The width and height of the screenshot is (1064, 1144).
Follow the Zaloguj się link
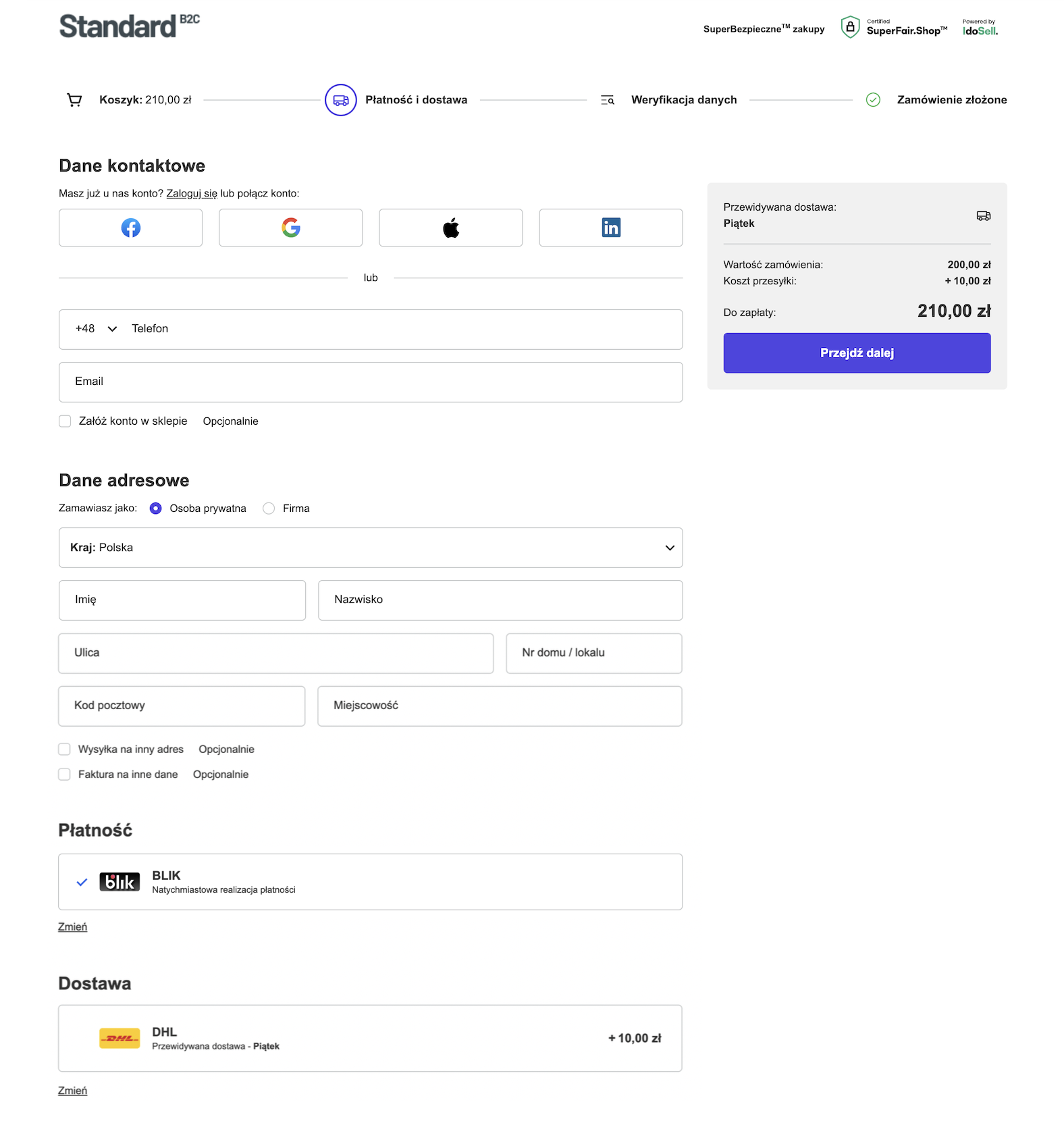(192, 193)
